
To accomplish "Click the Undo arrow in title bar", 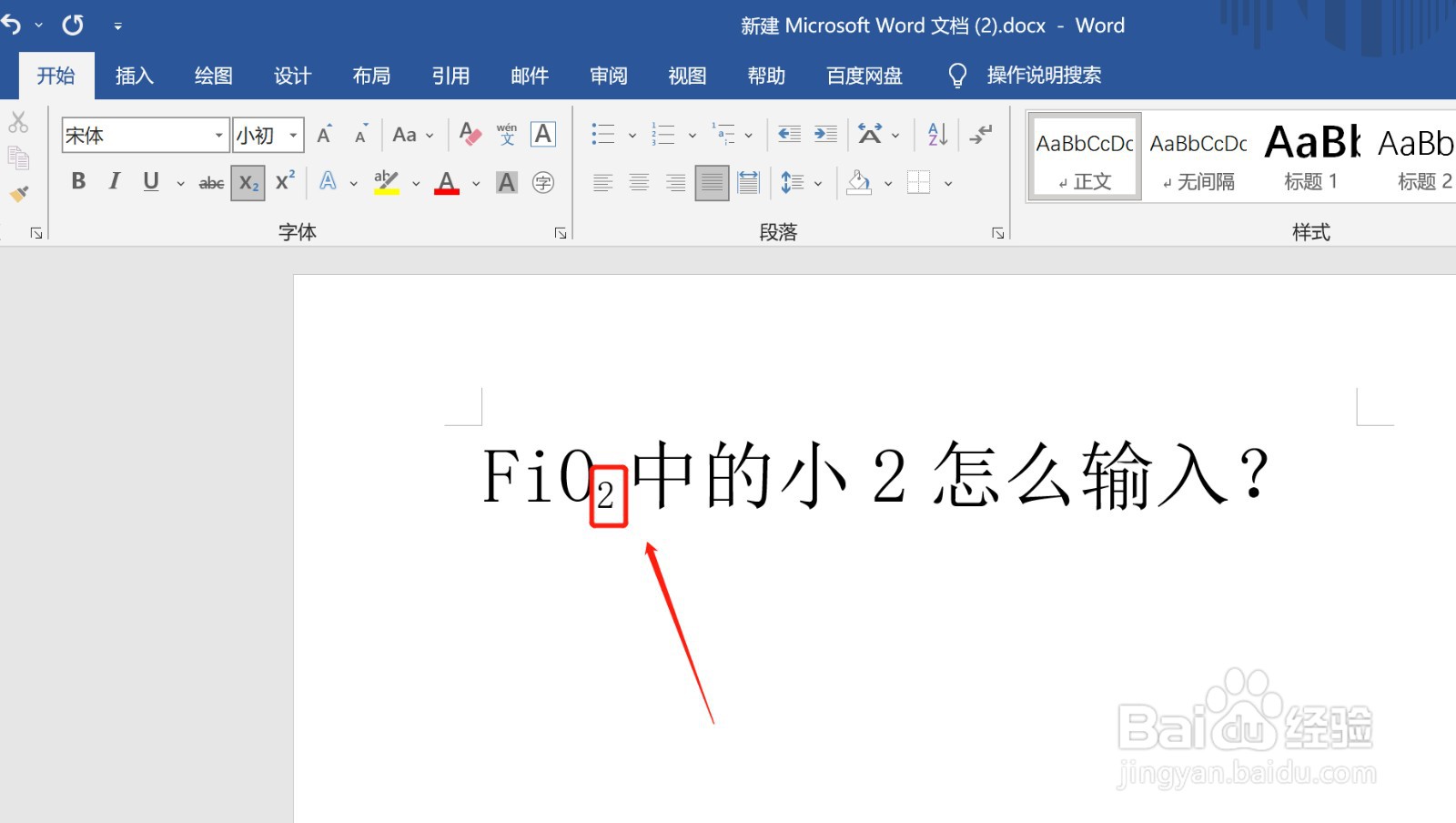I will 11,25.
